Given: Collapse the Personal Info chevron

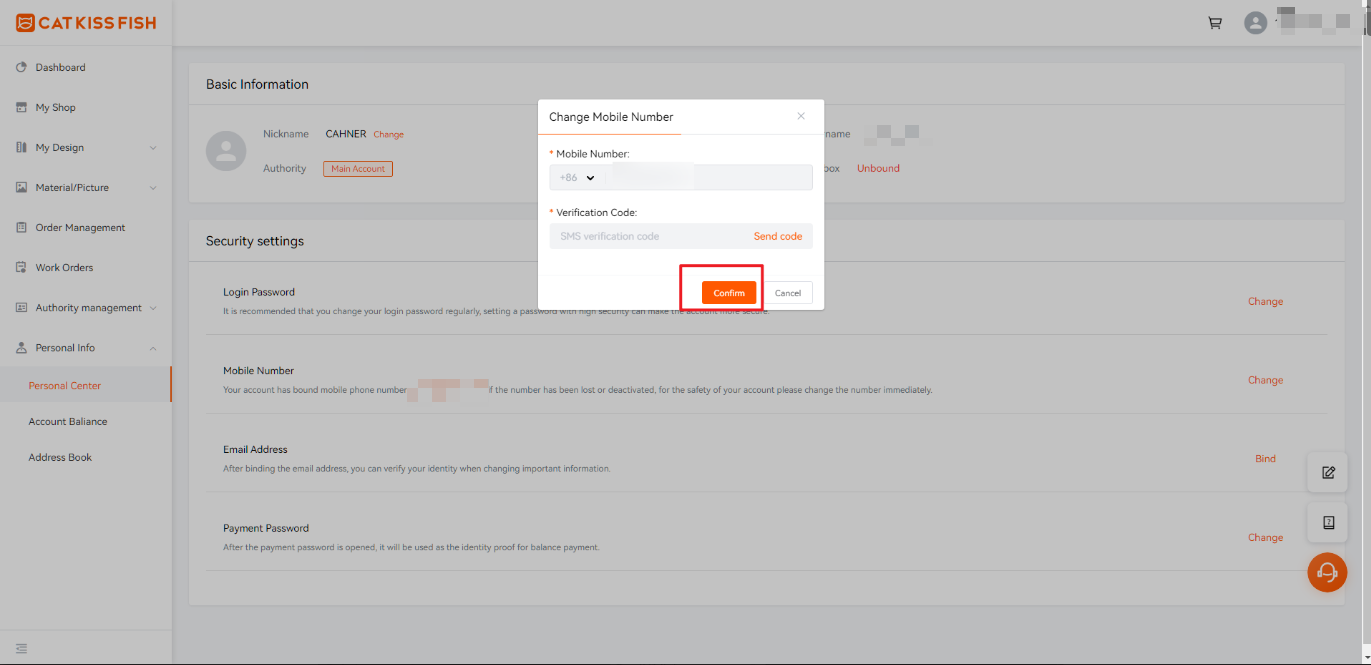Looking at the screenshot, I should point(153,348).
